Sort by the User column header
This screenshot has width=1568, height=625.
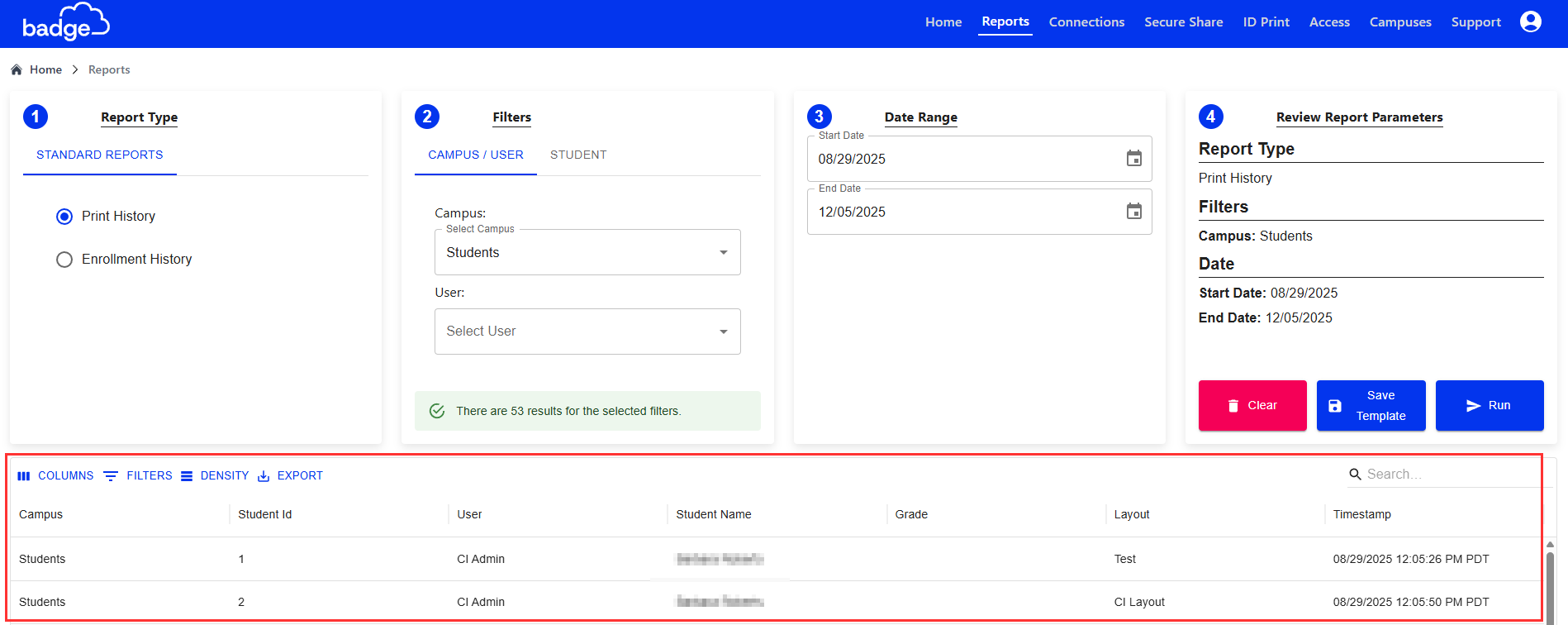tap(469, 514)
